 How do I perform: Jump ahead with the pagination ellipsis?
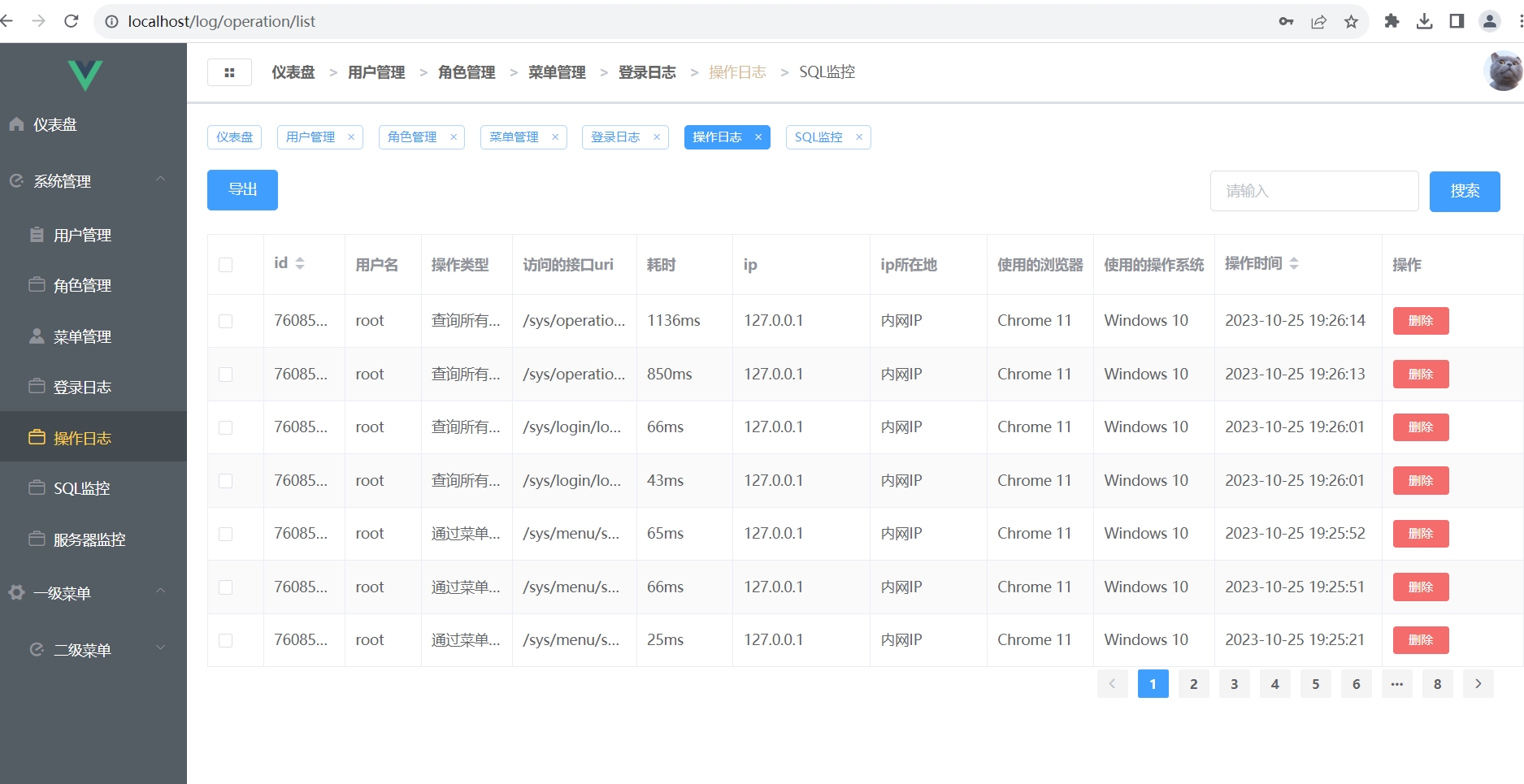pyautogui.click(x=1397, y=684)
